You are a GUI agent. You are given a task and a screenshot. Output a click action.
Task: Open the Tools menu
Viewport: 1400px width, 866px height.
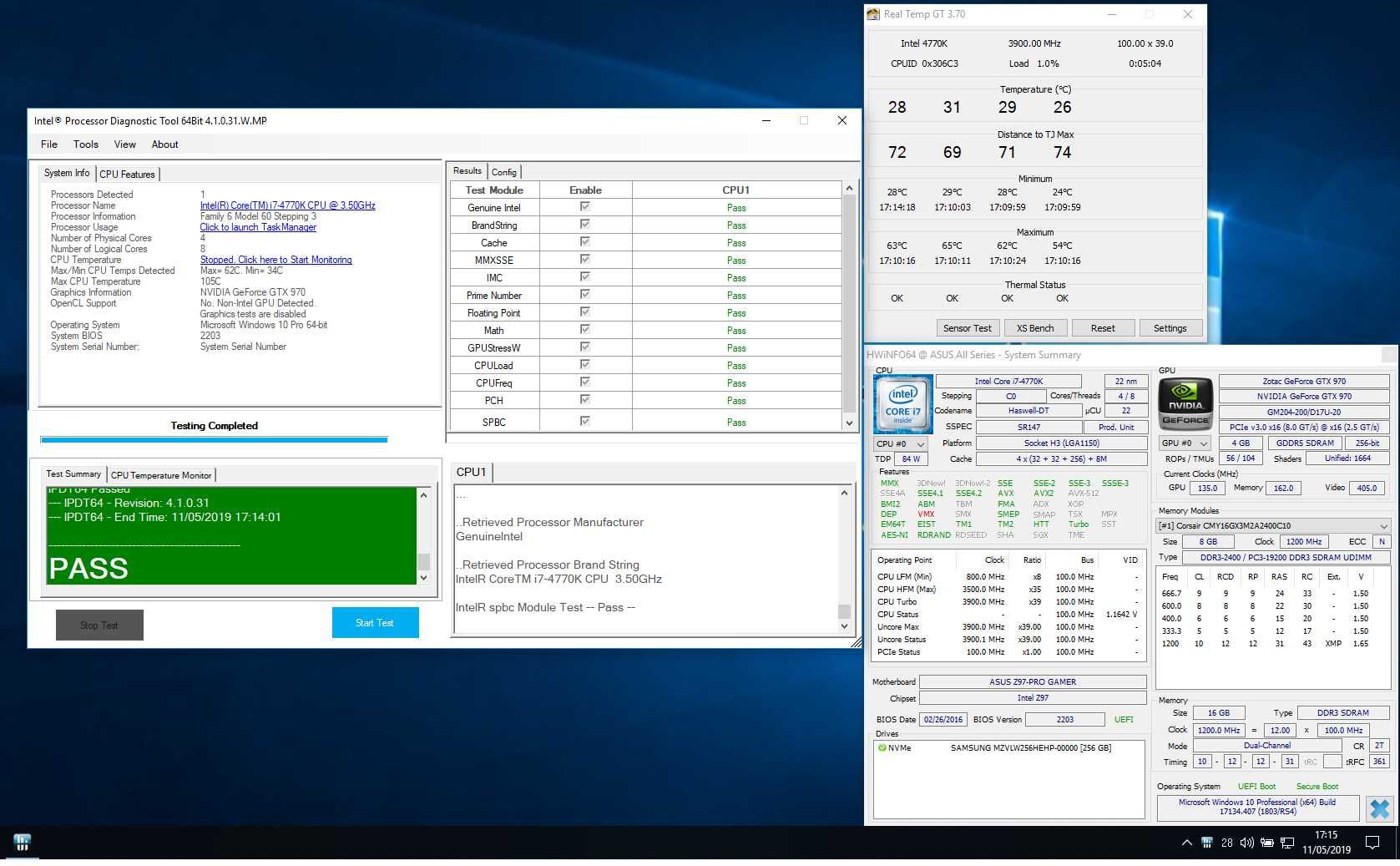tap(85, 144)
